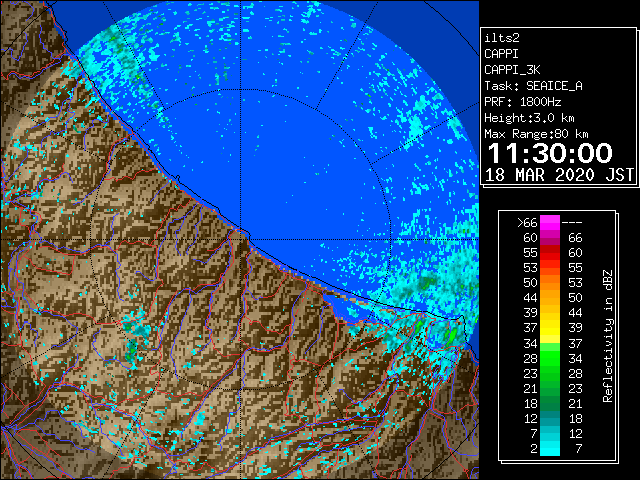
Task: Select the PRF: 1800Hz text
Action: [522, 102]
